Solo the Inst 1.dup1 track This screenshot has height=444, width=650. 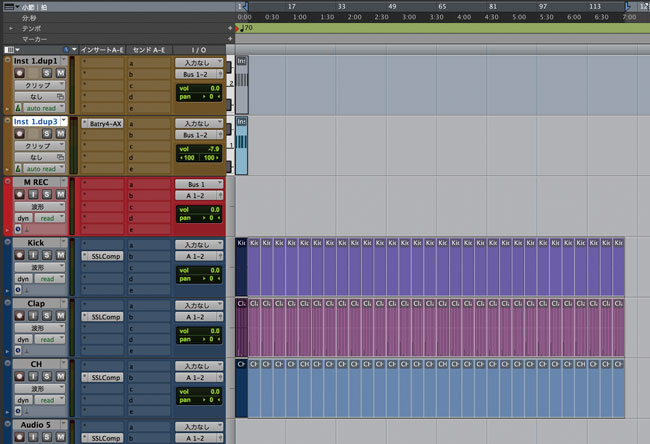point(47,73)
